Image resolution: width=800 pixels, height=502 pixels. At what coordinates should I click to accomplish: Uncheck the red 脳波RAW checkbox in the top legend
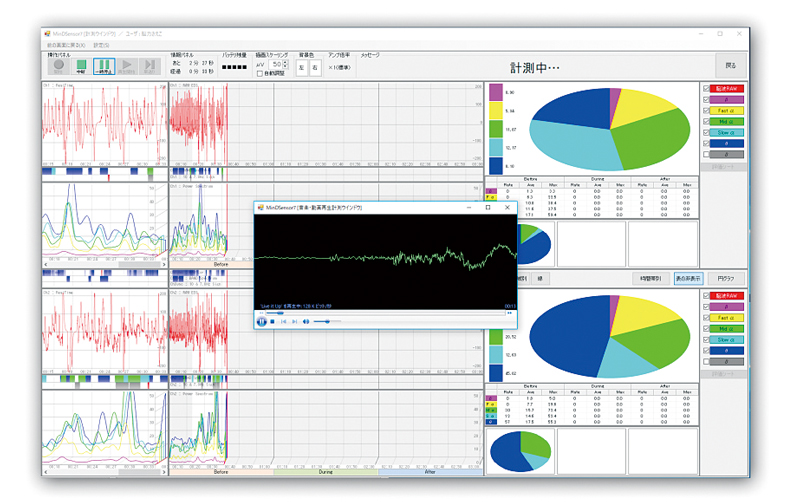706,89
